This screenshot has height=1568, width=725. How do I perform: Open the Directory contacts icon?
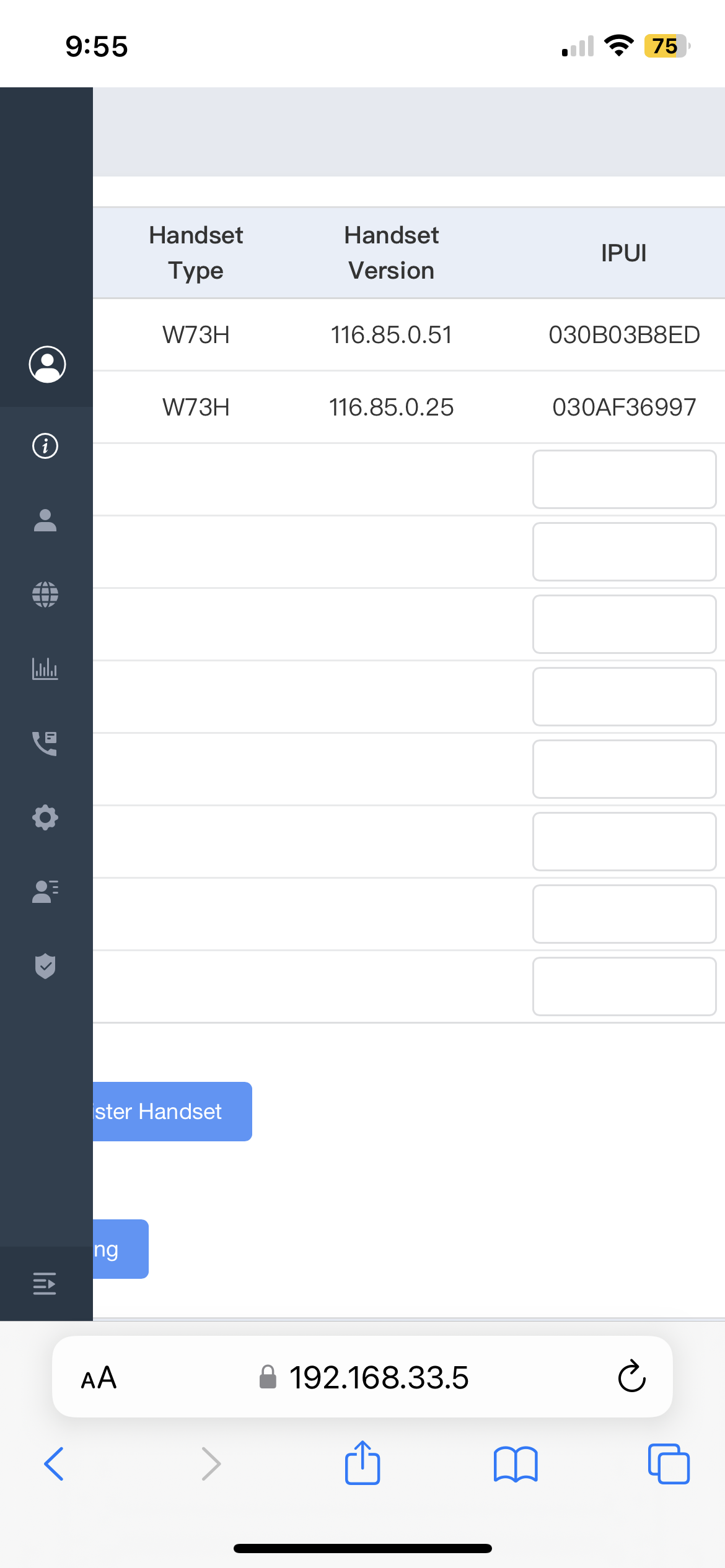click(45, 892)
